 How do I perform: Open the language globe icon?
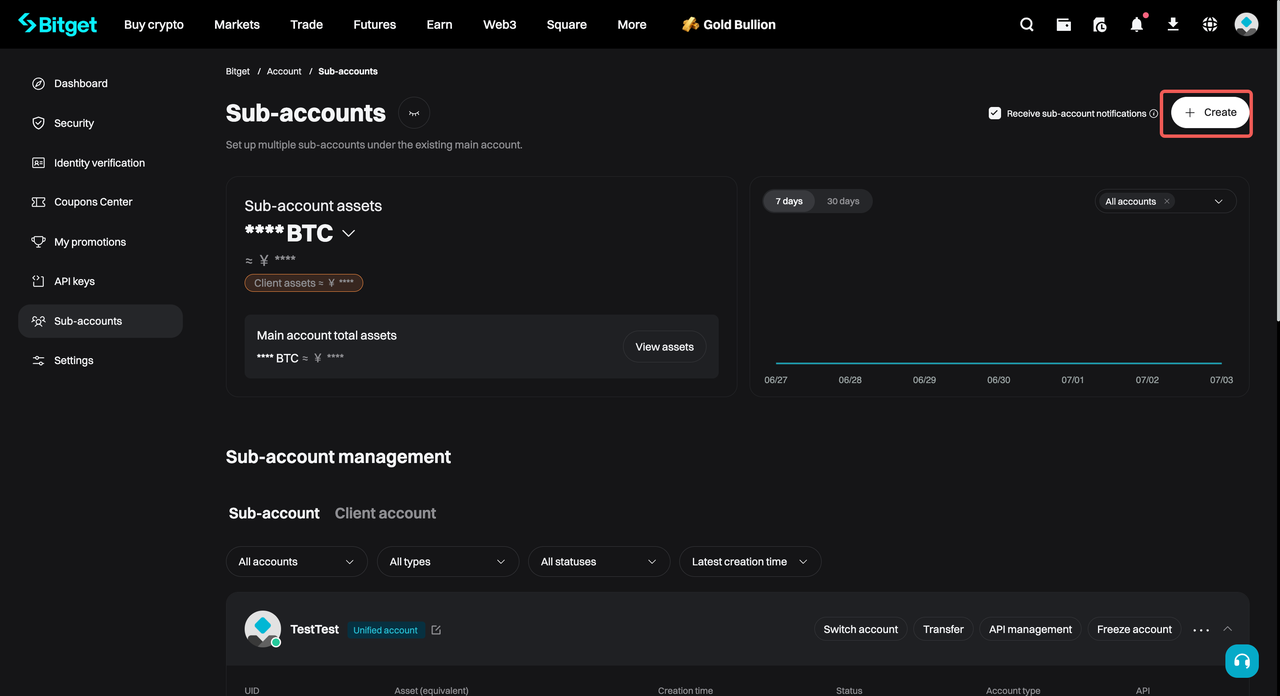click(x=1210, y=24)
